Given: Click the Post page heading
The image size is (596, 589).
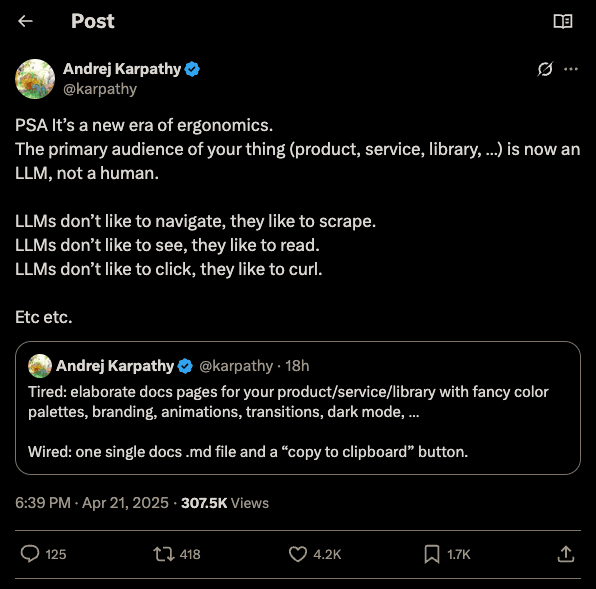Looking at the screenshot, I should pyautogui.click(x=93, y=21).
